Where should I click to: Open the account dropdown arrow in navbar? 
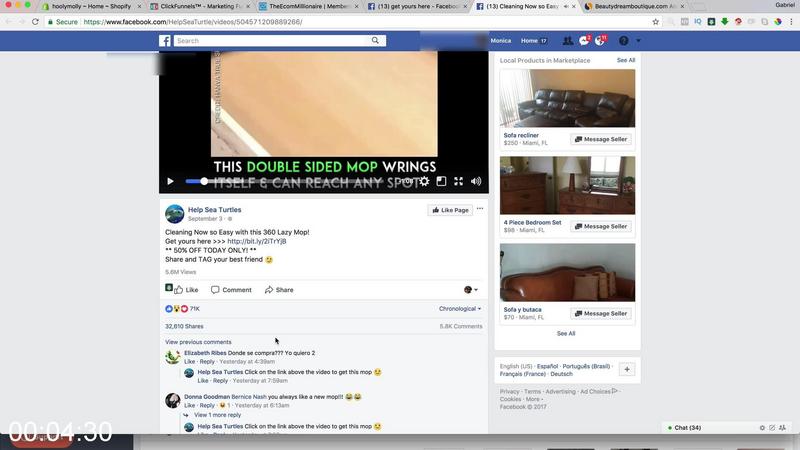[638, 41]
